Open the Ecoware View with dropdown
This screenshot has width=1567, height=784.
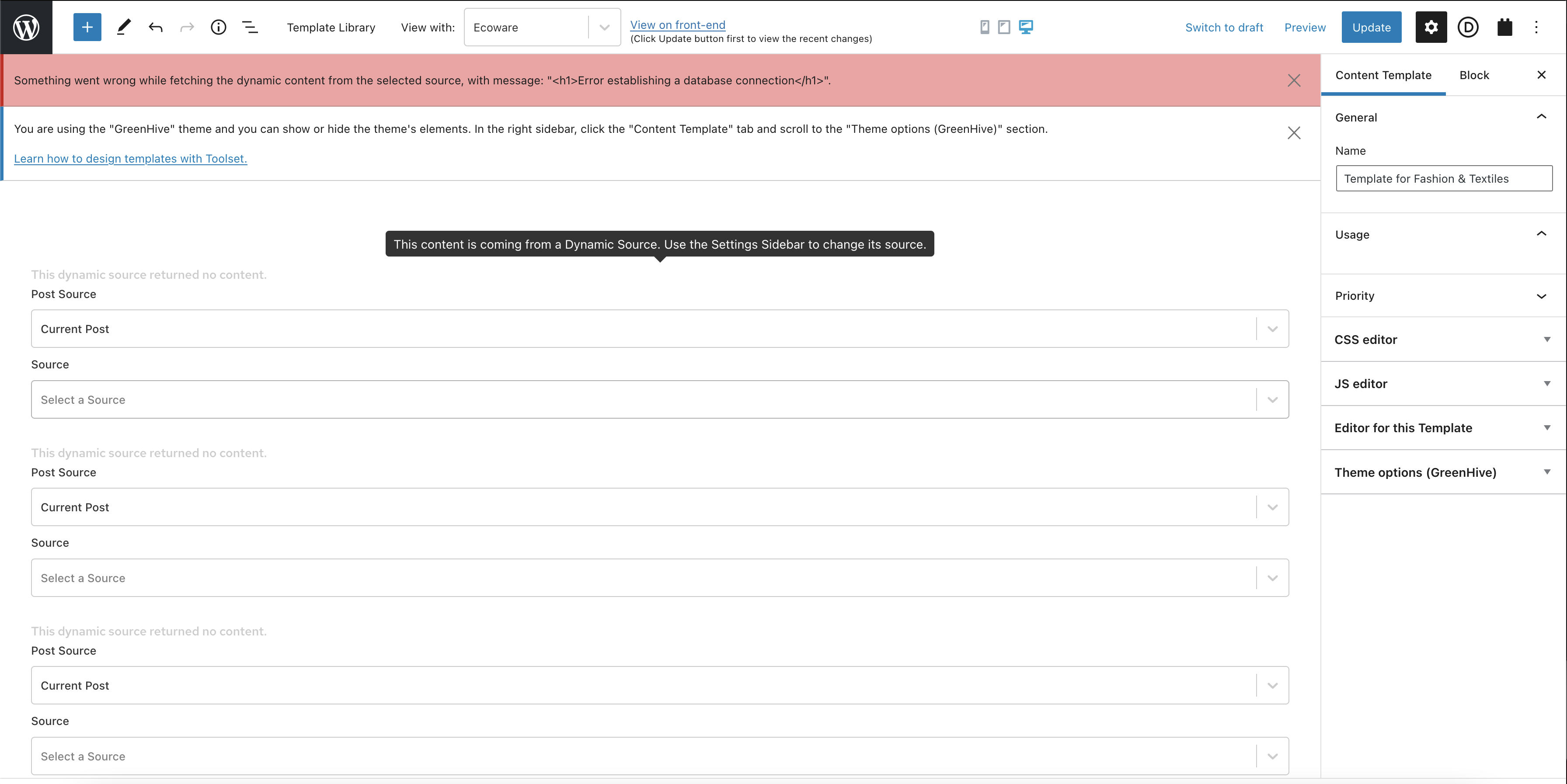pos(541,28)
